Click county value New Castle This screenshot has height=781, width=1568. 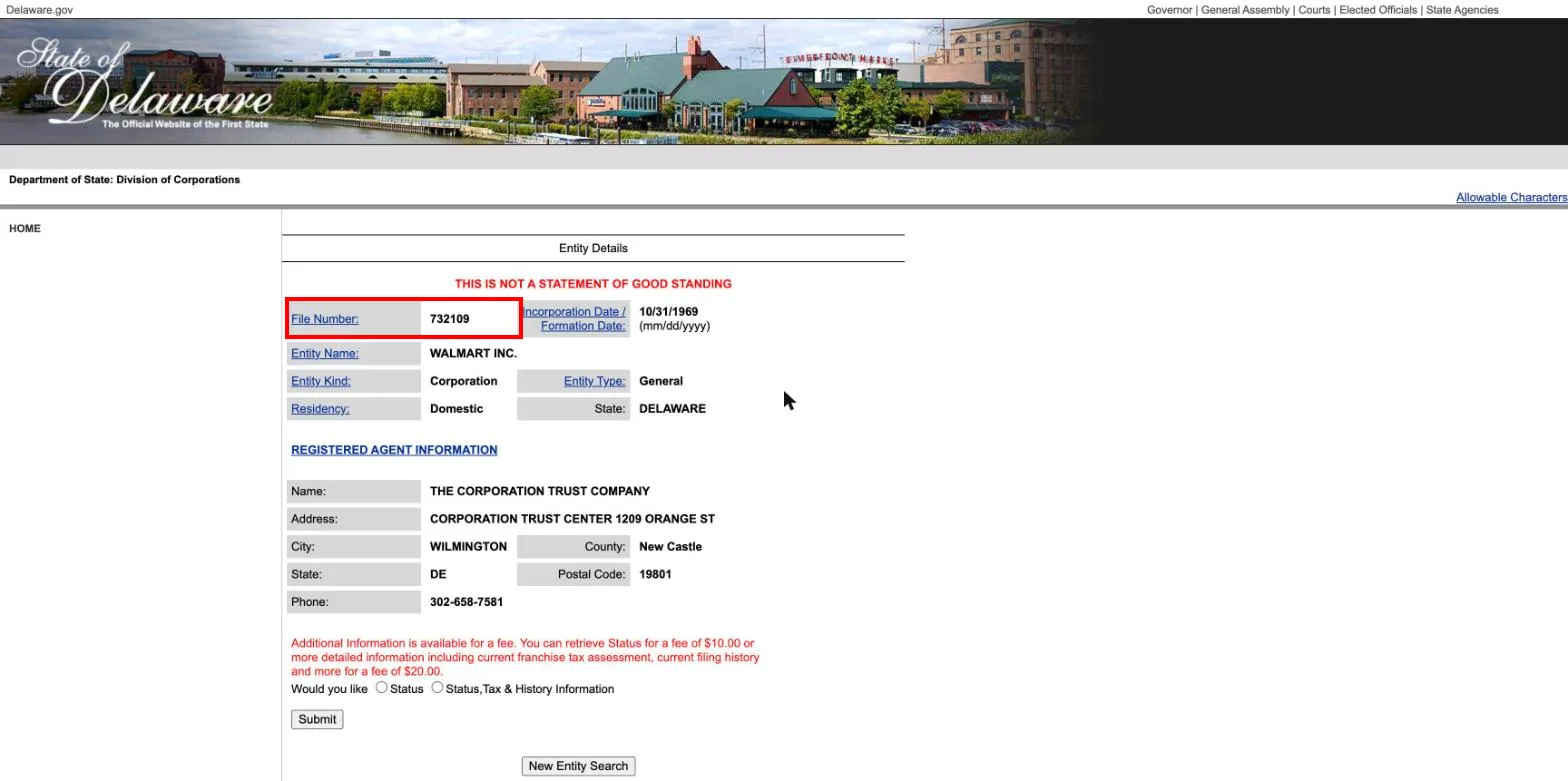[x=671, y=547]
